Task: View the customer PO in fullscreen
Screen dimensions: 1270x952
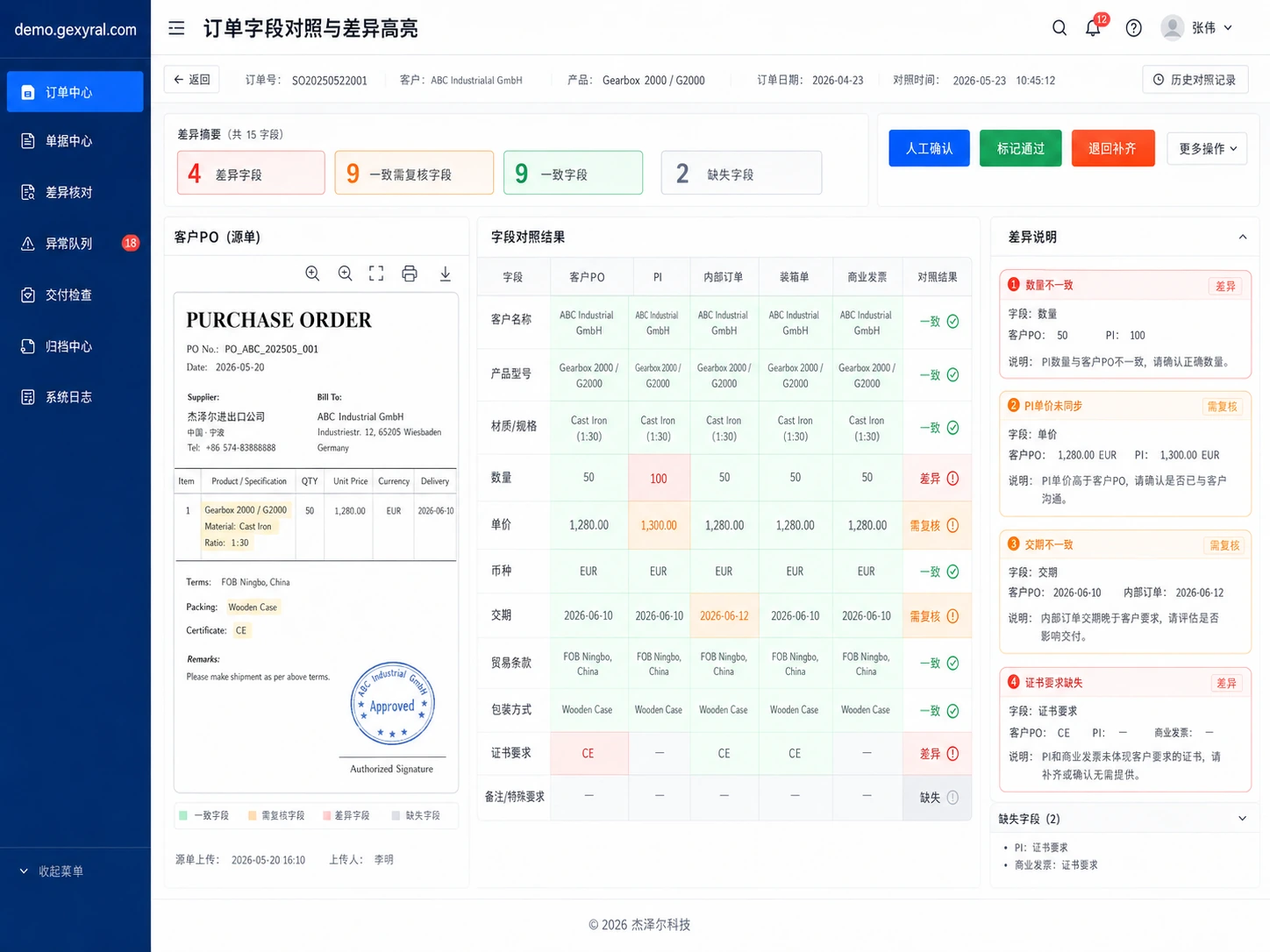Action: tap(376, 274)
